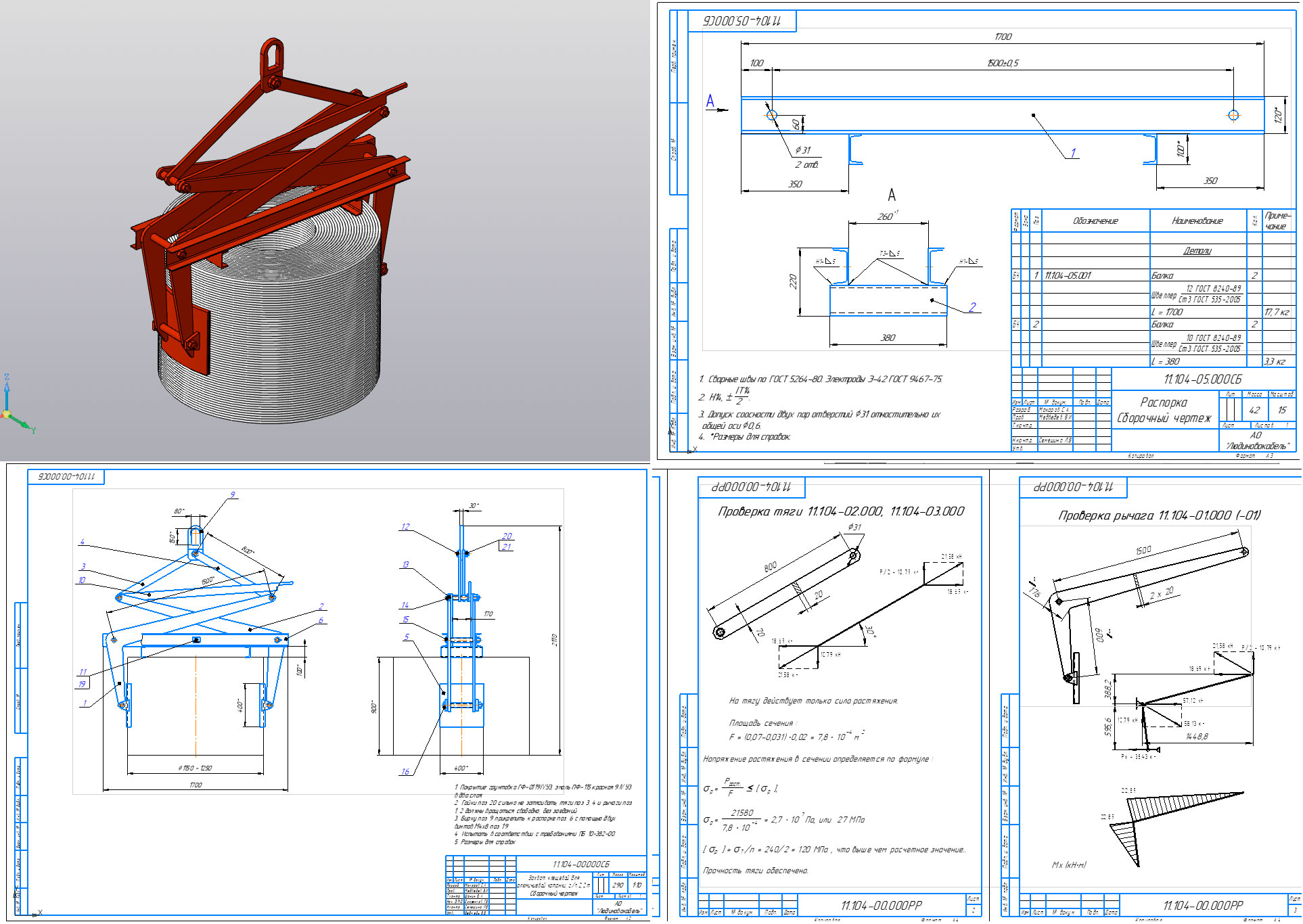Click the '595,6' dimension on the lever sheet
1303x924 pixels.
tap(1108, 726)
